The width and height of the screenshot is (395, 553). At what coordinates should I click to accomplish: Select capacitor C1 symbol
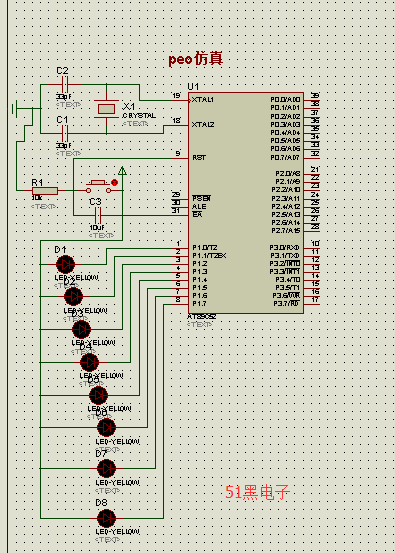coord(65,134)
